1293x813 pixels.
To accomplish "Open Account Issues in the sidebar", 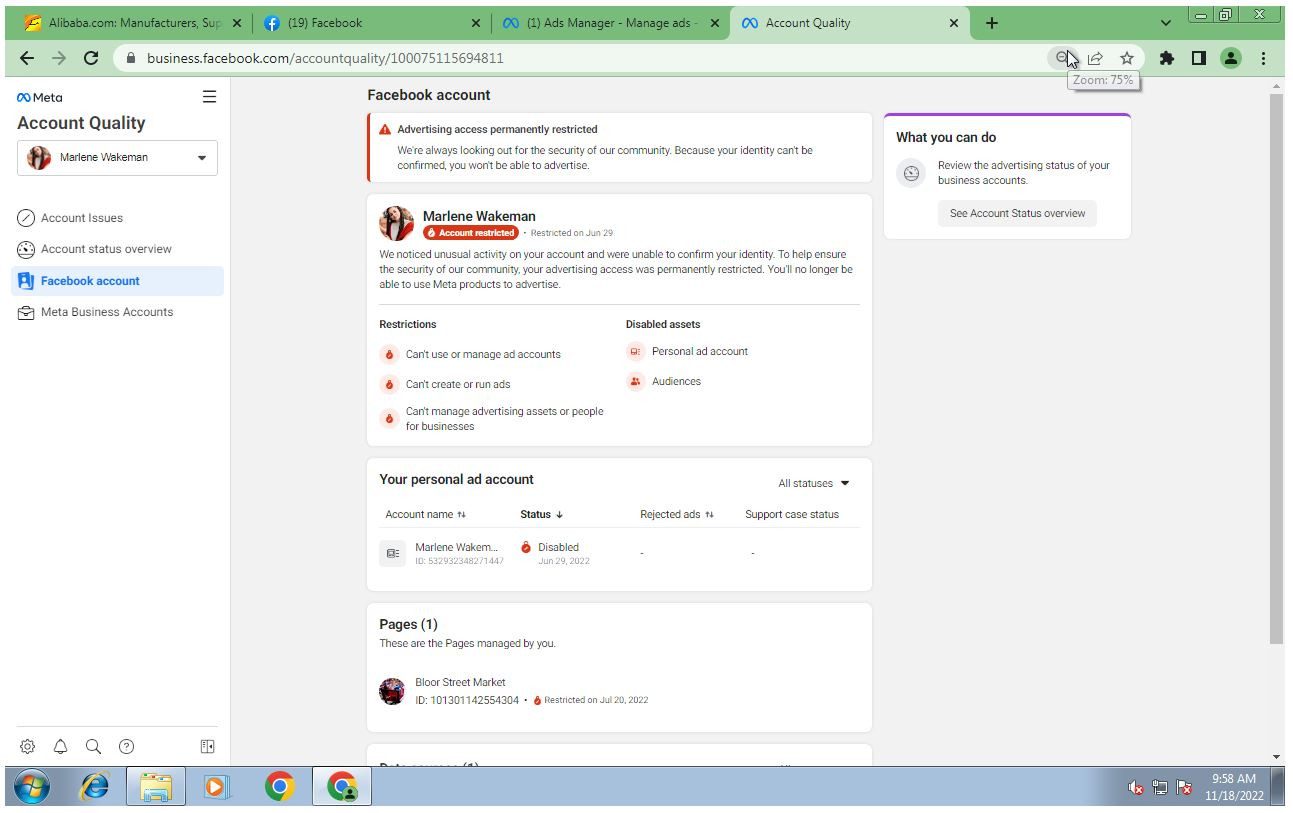I will click(x=117, y=218).
